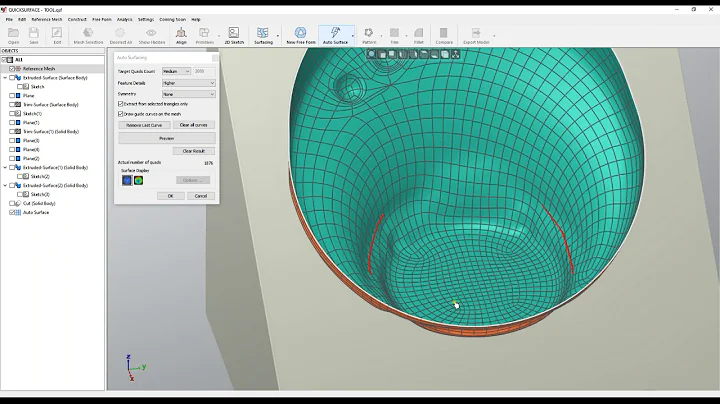The image size is (720, 404).
Task: Open the Settings menu
Action: pos(146,19)
